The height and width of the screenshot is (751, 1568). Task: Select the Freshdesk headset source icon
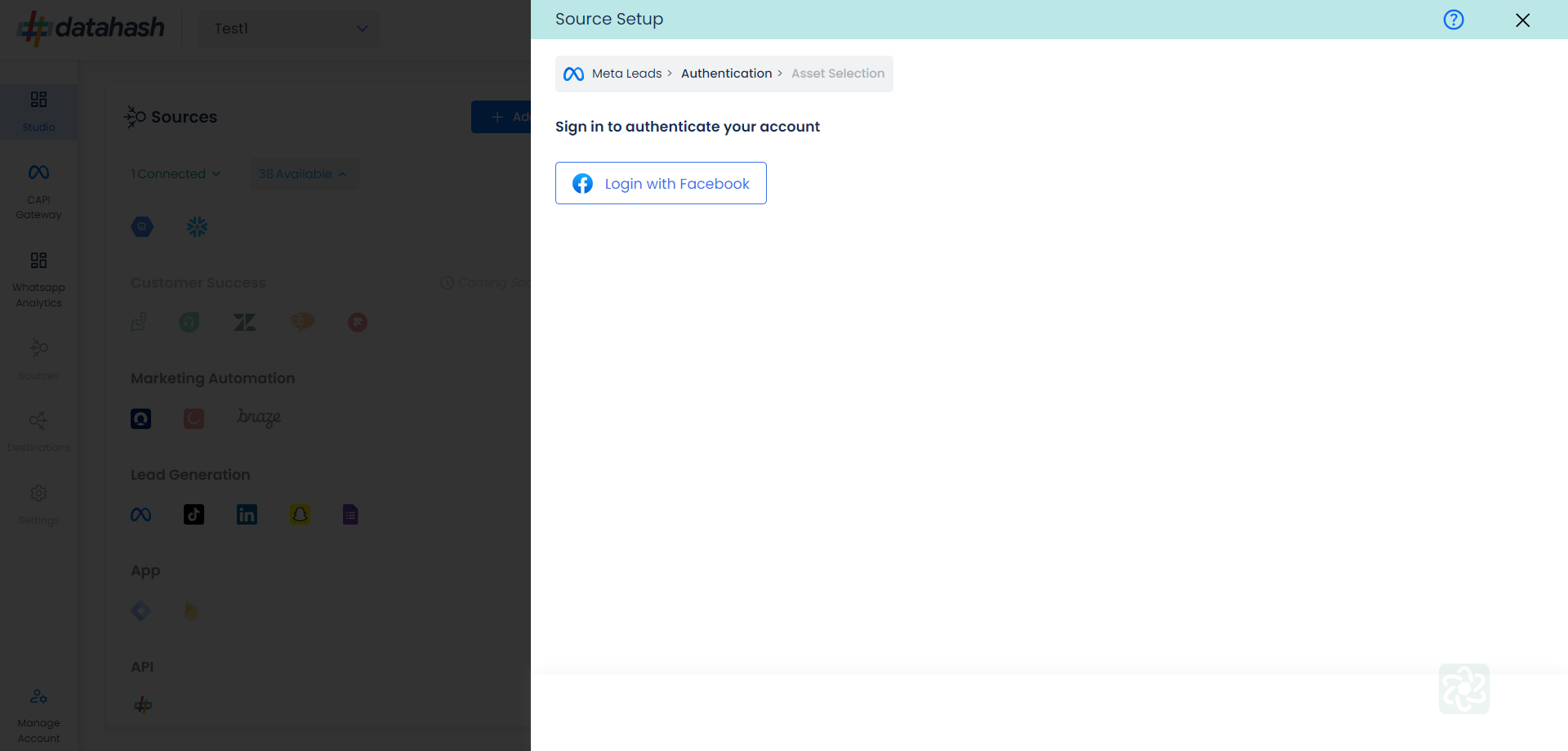point(189,323)
